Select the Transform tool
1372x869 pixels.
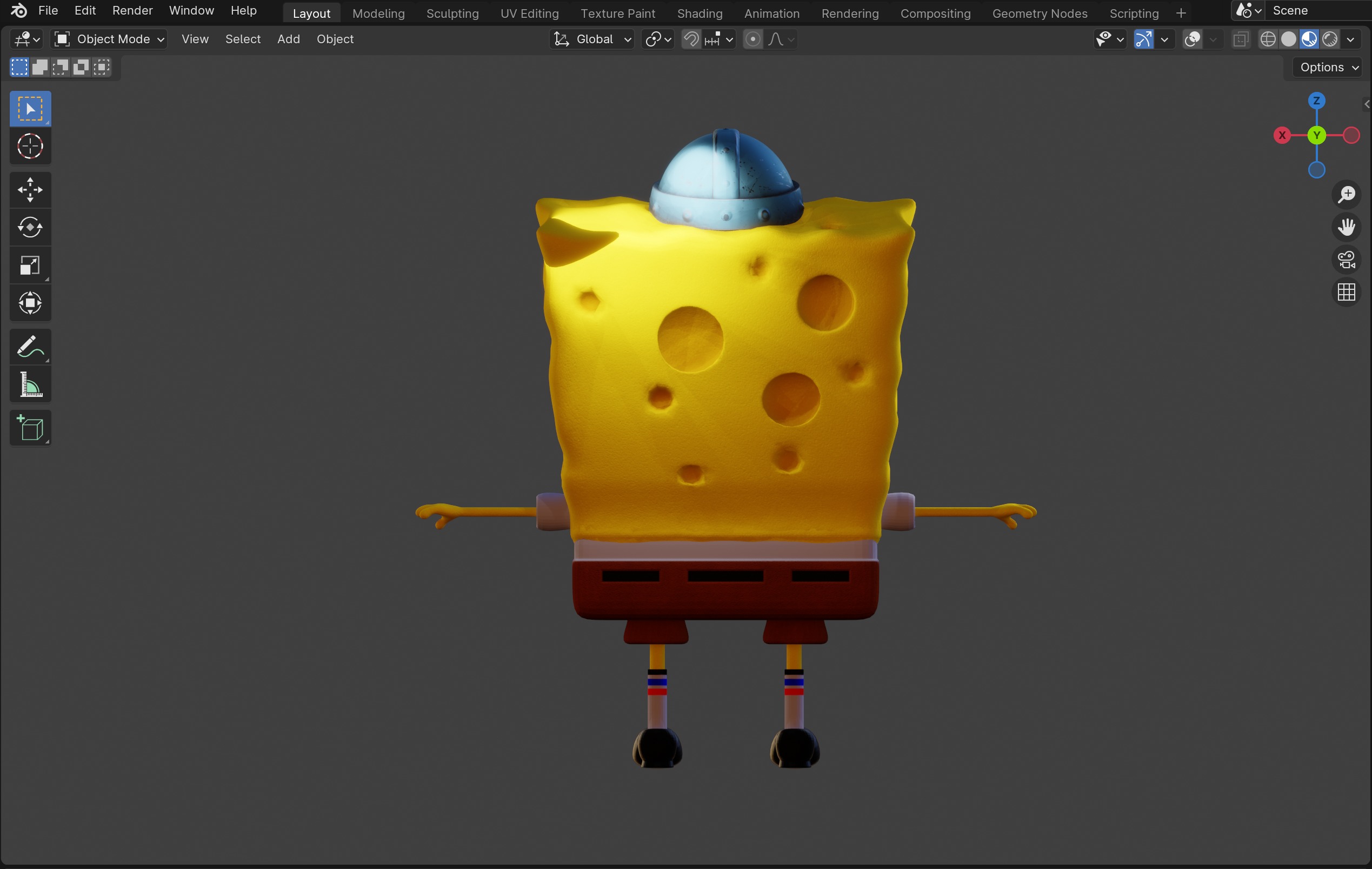(30, 303)
